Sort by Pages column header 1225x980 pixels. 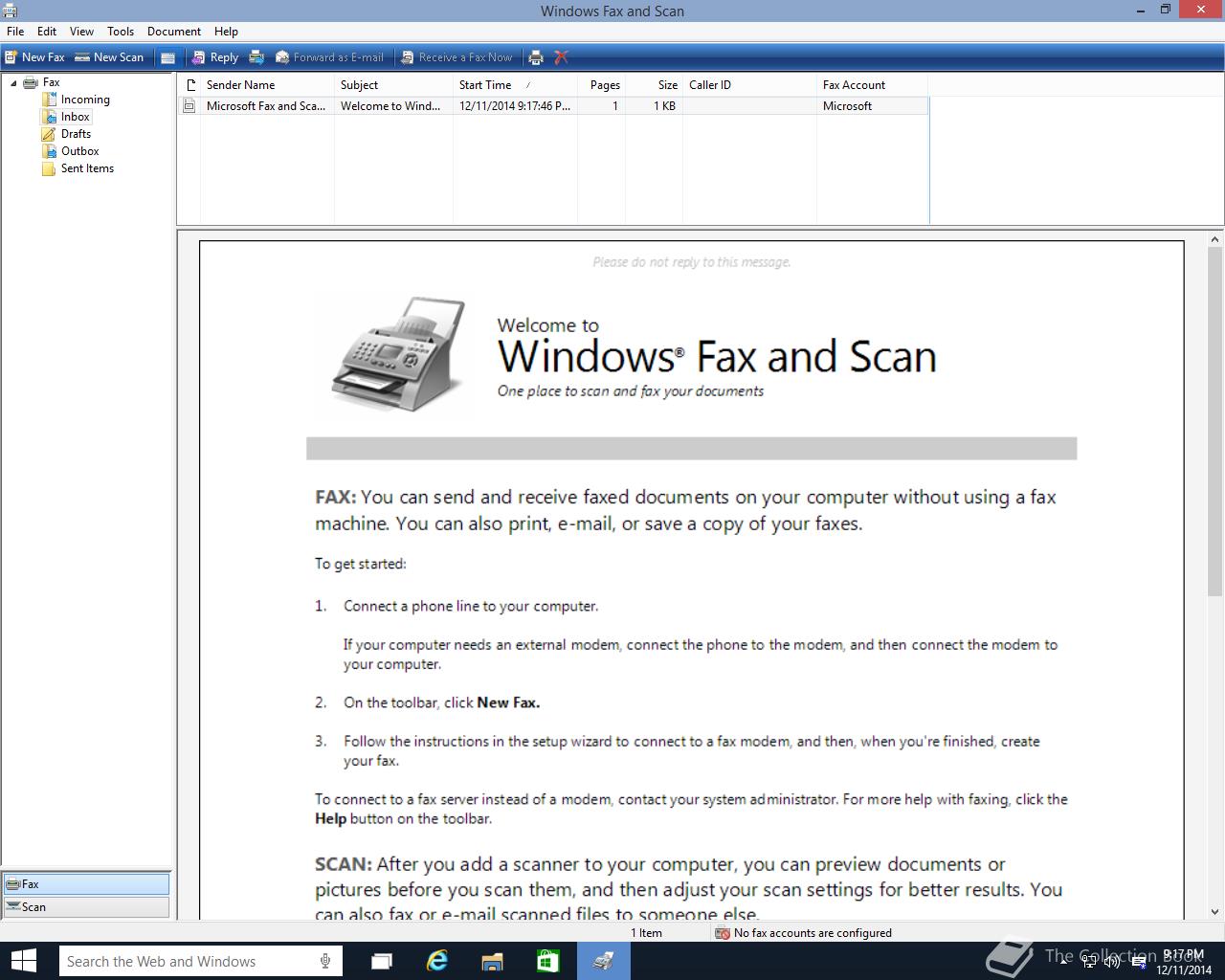click(602, 85)
